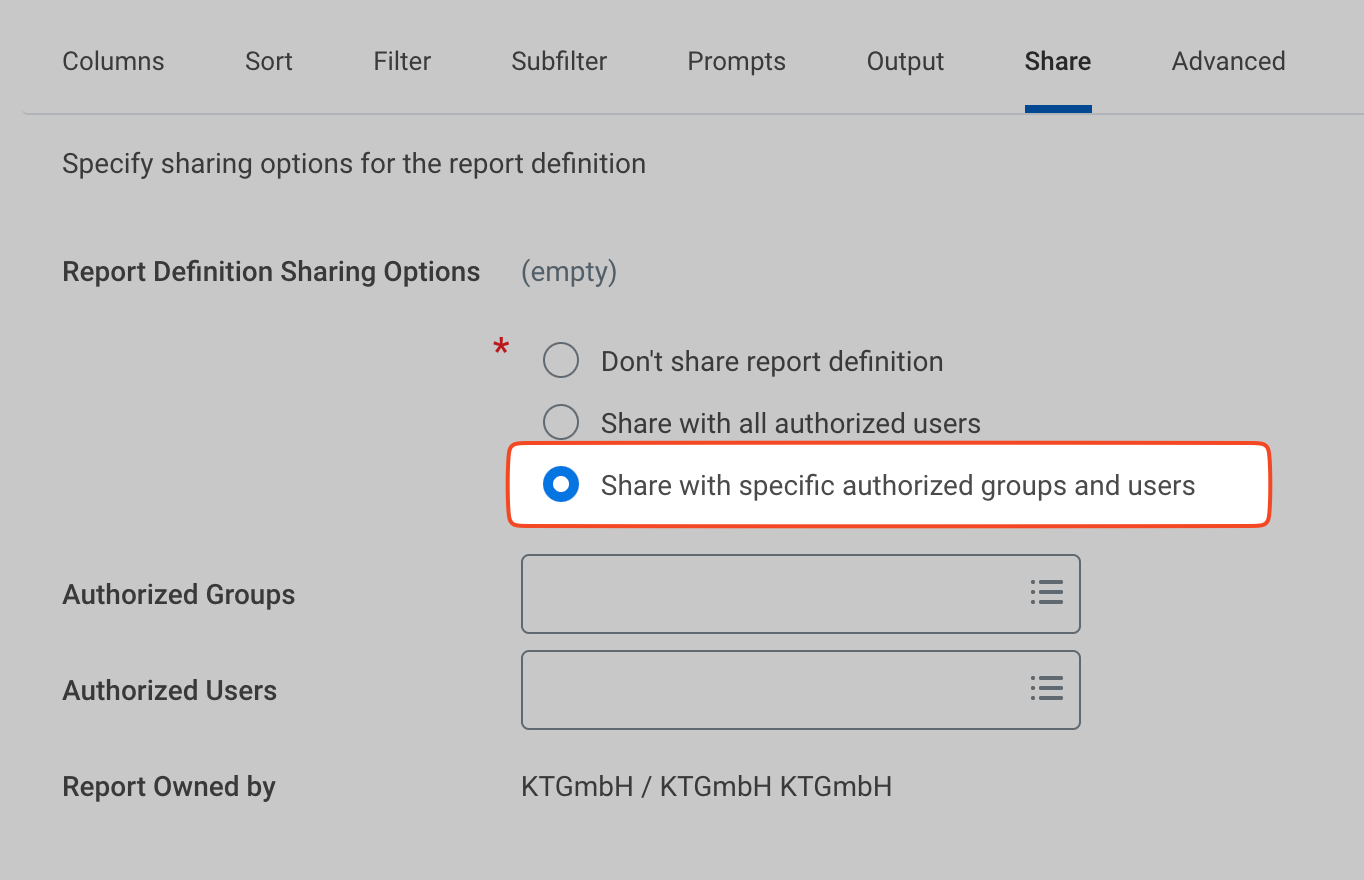This screenshot has height=880, width=1364.
Task: Open the Authorized Users prompt list icon
Action: coord(1046,689)
